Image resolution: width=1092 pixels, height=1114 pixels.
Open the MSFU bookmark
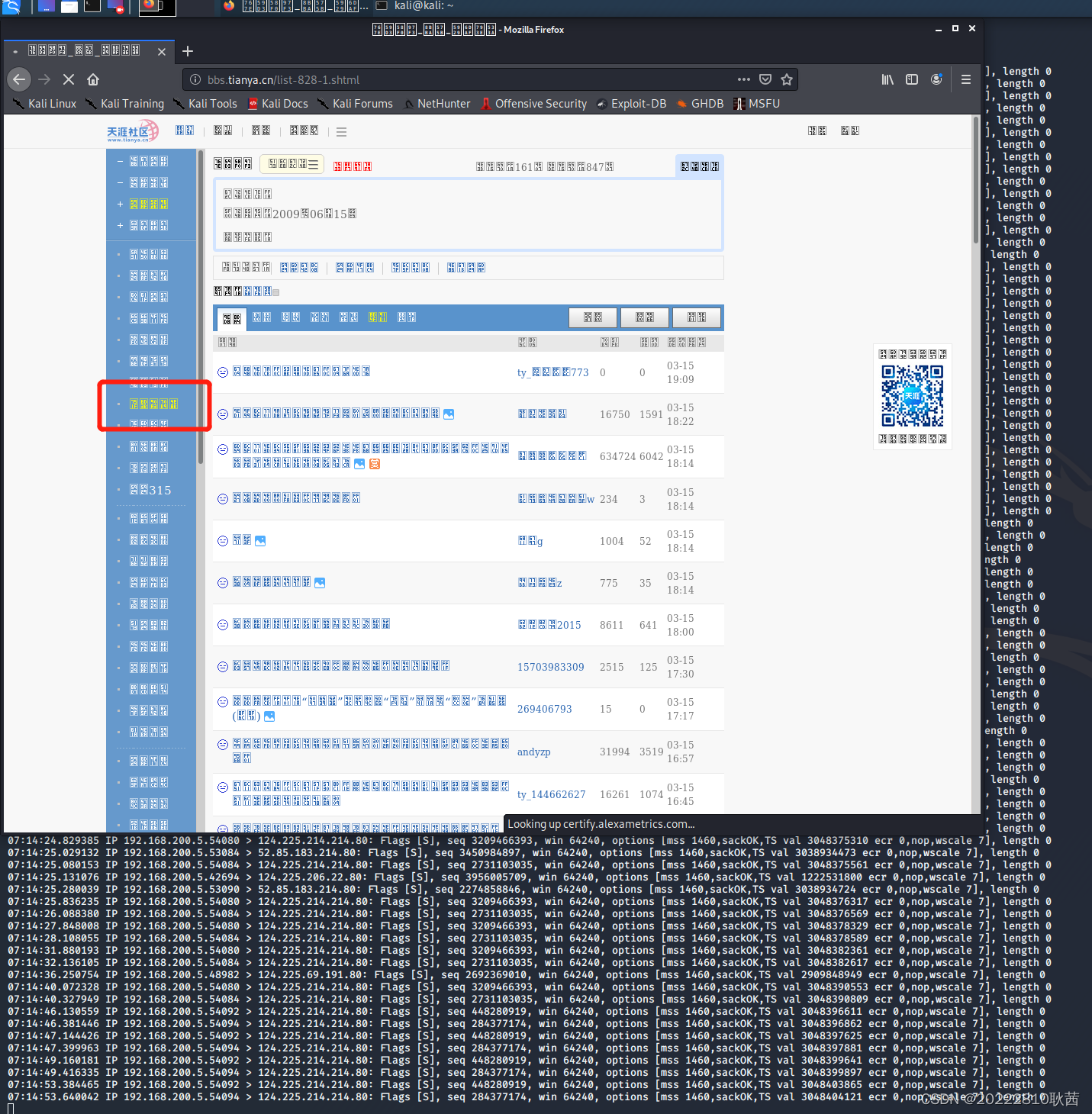click(x=756, y=104)
